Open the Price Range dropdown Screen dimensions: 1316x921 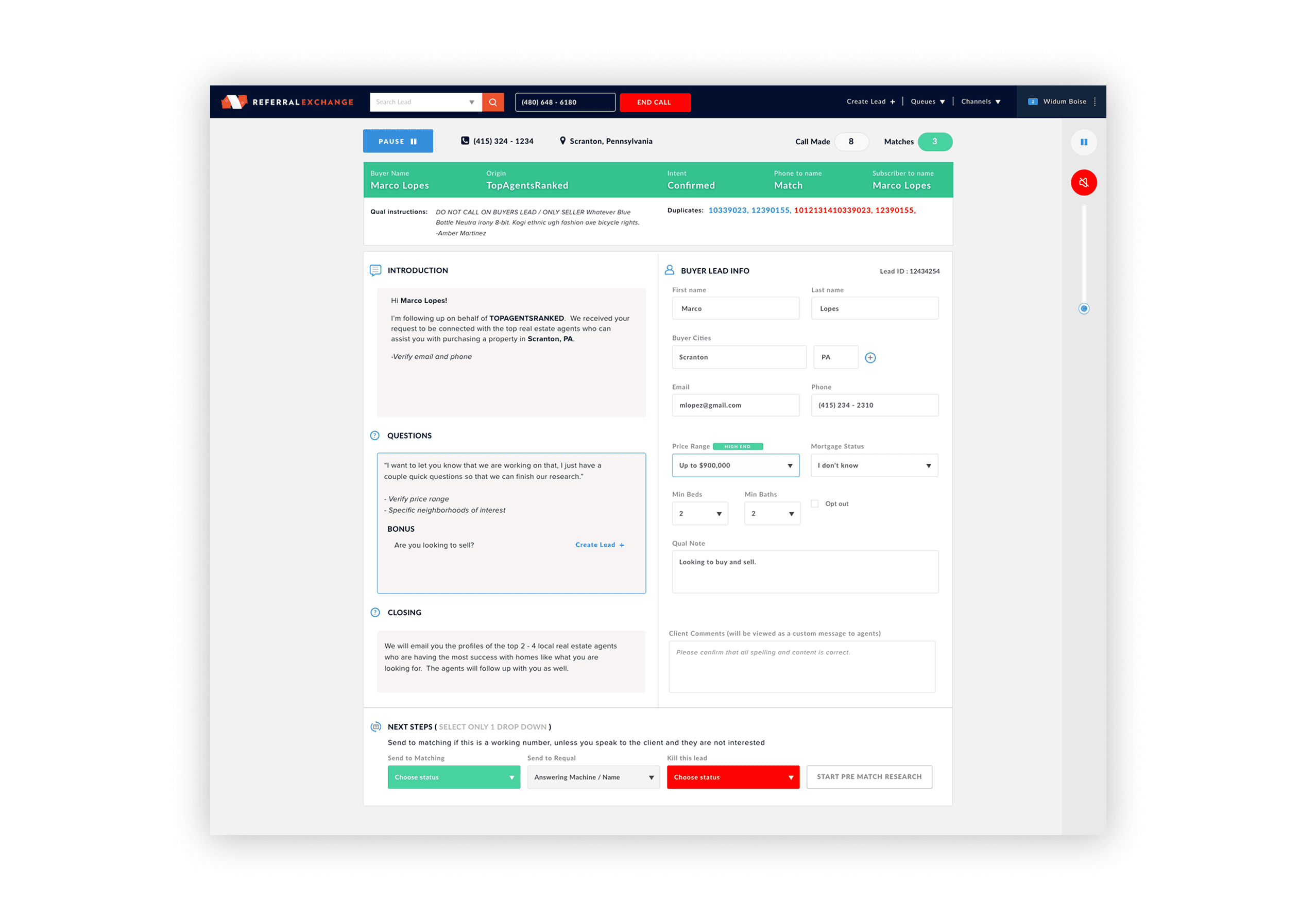point(736,466)
